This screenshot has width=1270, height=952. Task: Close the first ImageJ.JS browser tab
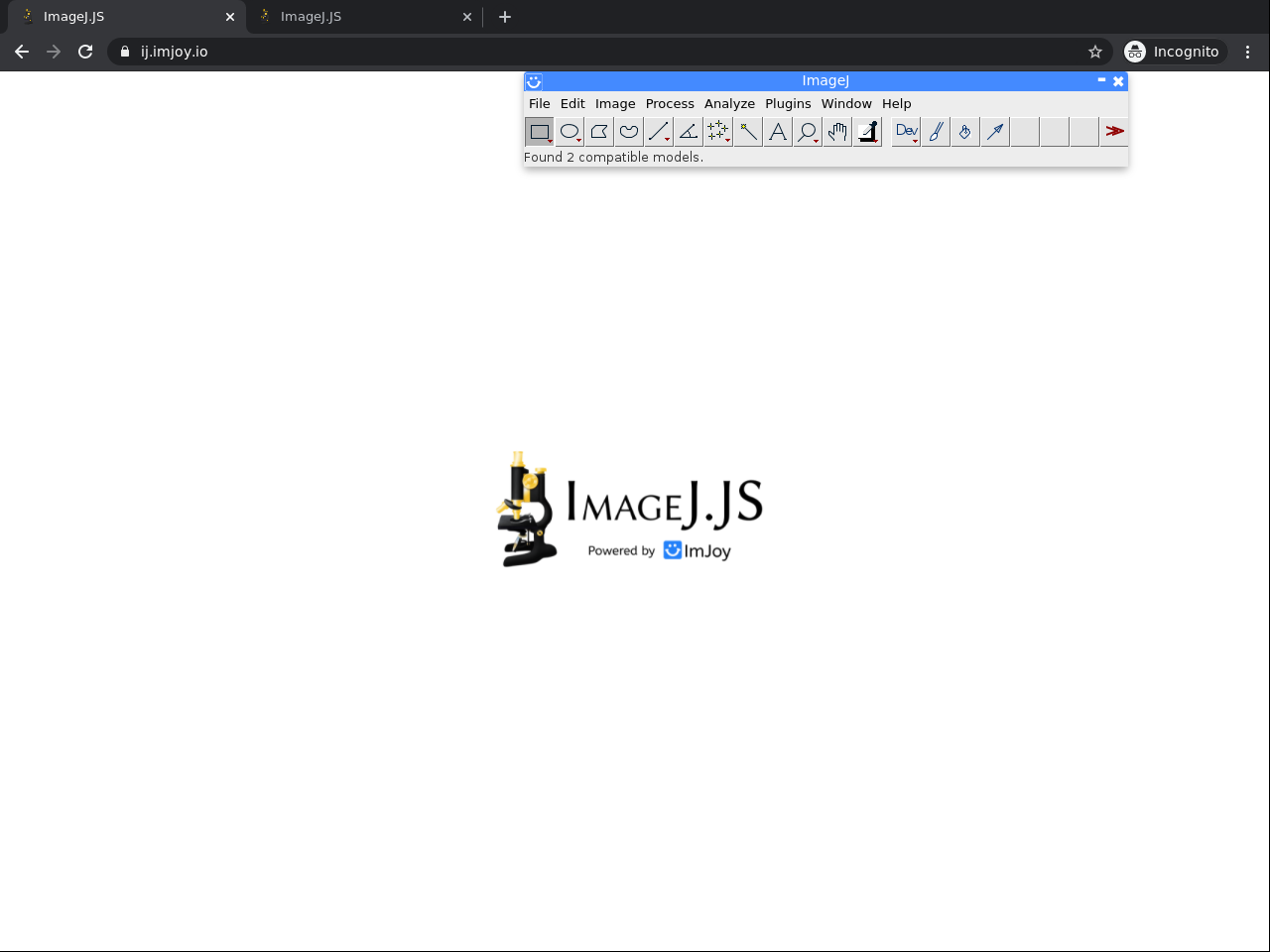(x=230, y=17)
